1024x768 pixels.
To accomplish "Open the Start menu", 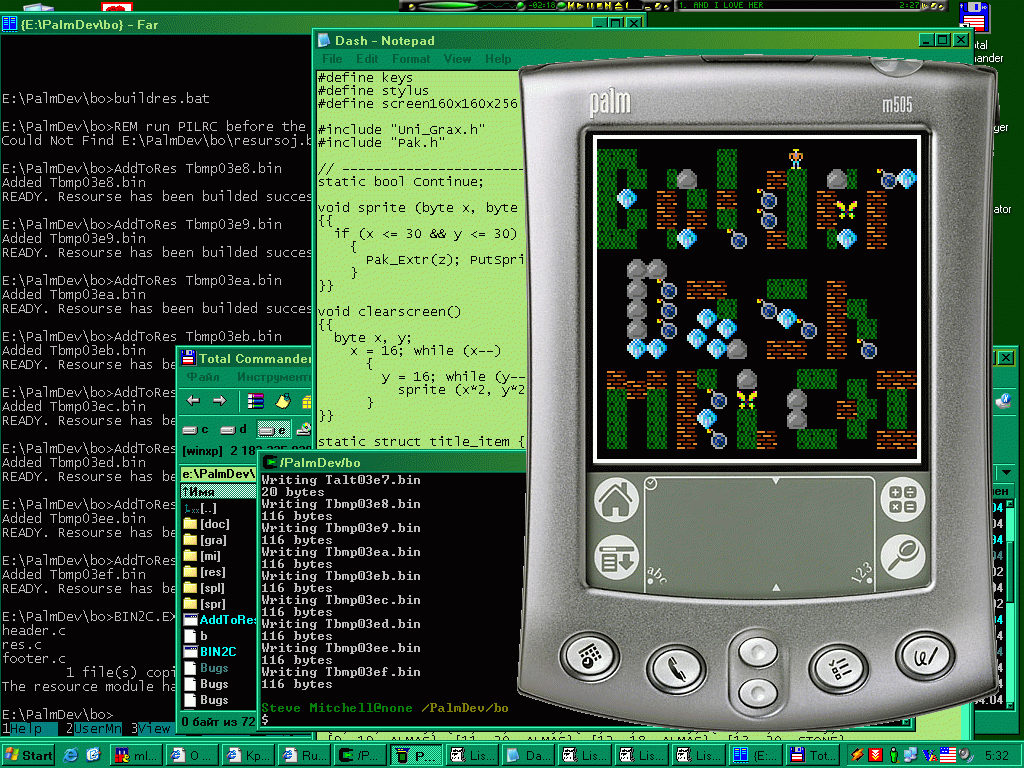I will point(29,756).
